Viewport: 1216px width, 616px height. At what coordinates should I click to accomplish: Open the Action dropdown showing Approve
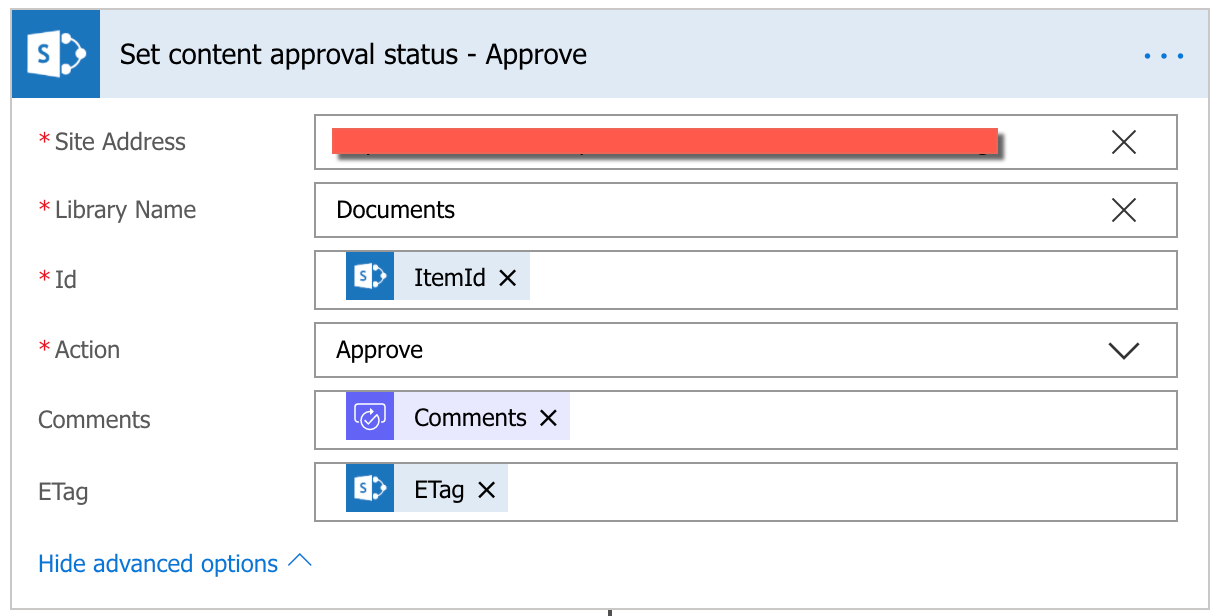pyautogui.click(x=1123, y=350)
